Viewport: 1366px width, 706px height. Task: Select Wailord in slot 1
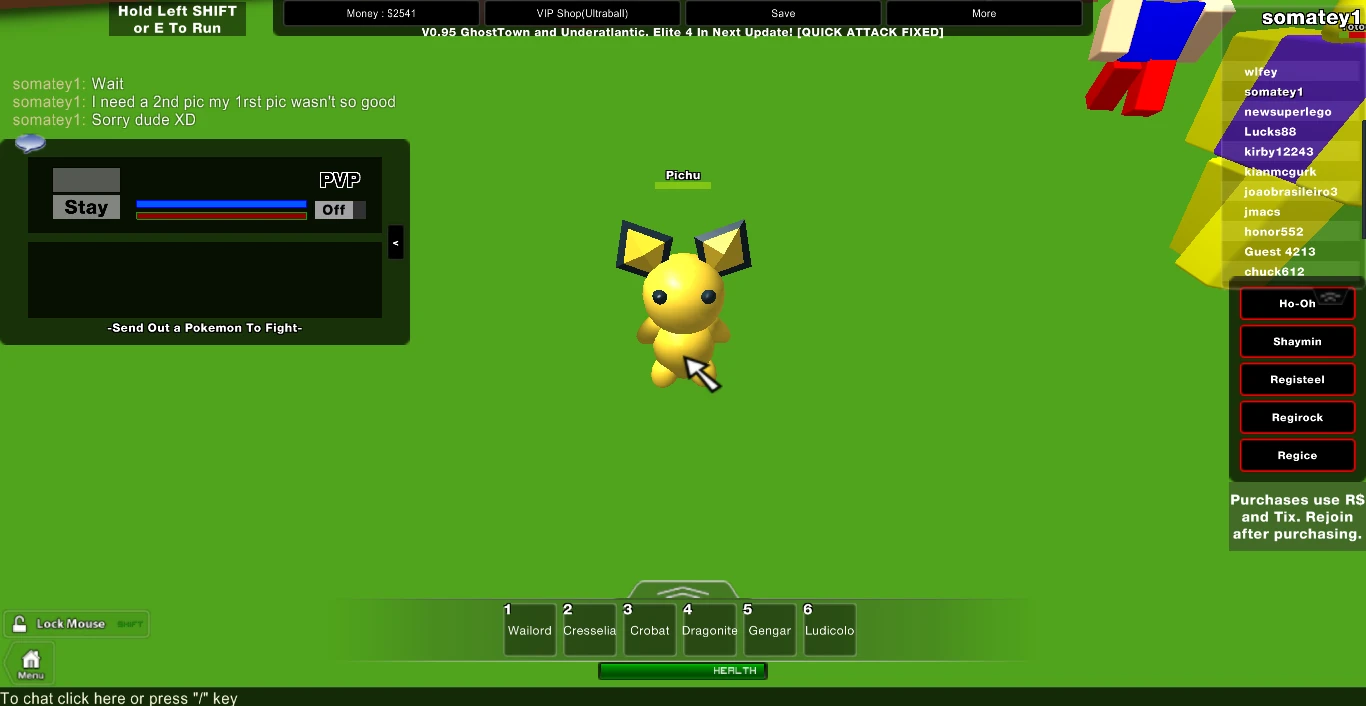(x=529, y=630)
